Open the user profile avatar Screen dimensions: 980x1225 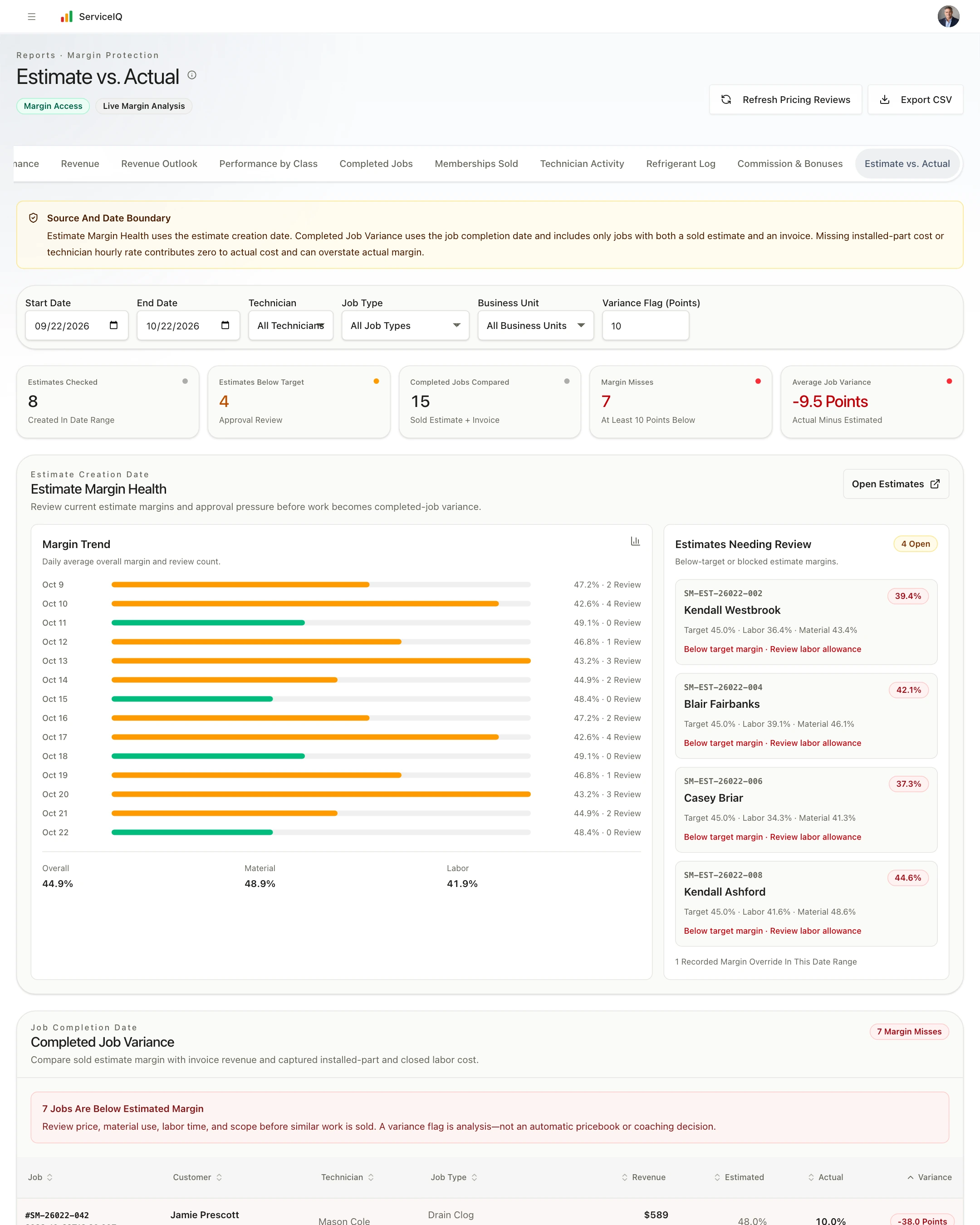click(x=948, y=16)
